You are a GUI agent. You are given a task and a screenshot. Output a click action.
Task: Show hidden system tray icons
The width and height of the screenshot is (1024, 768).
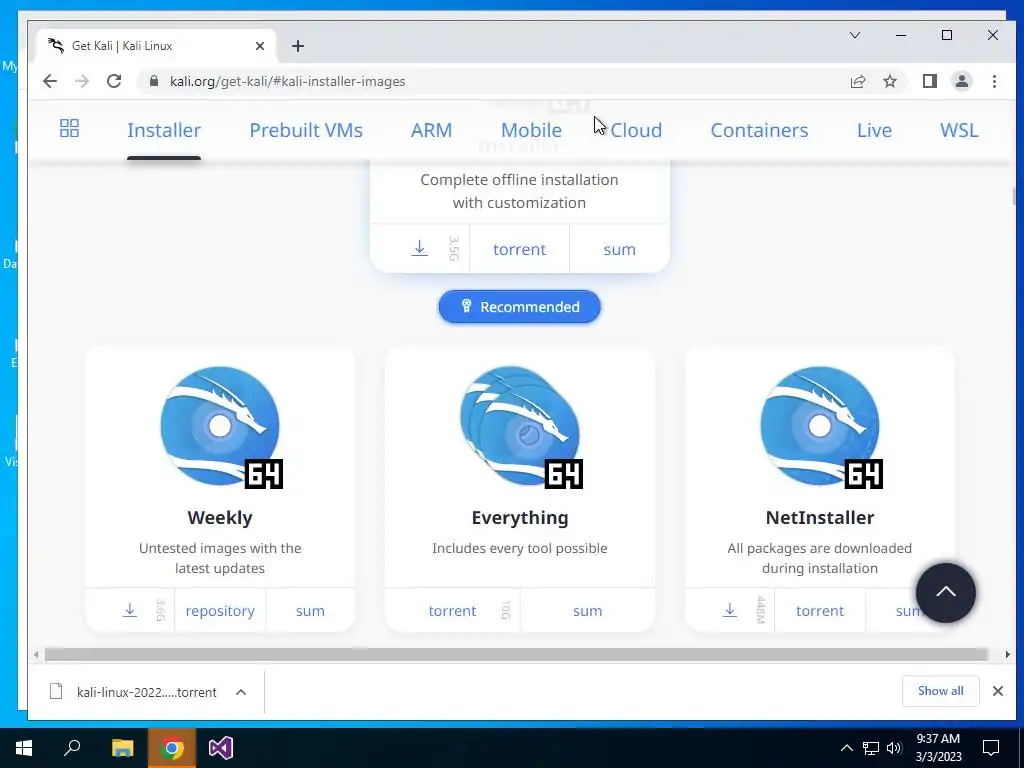coord(846,748)
